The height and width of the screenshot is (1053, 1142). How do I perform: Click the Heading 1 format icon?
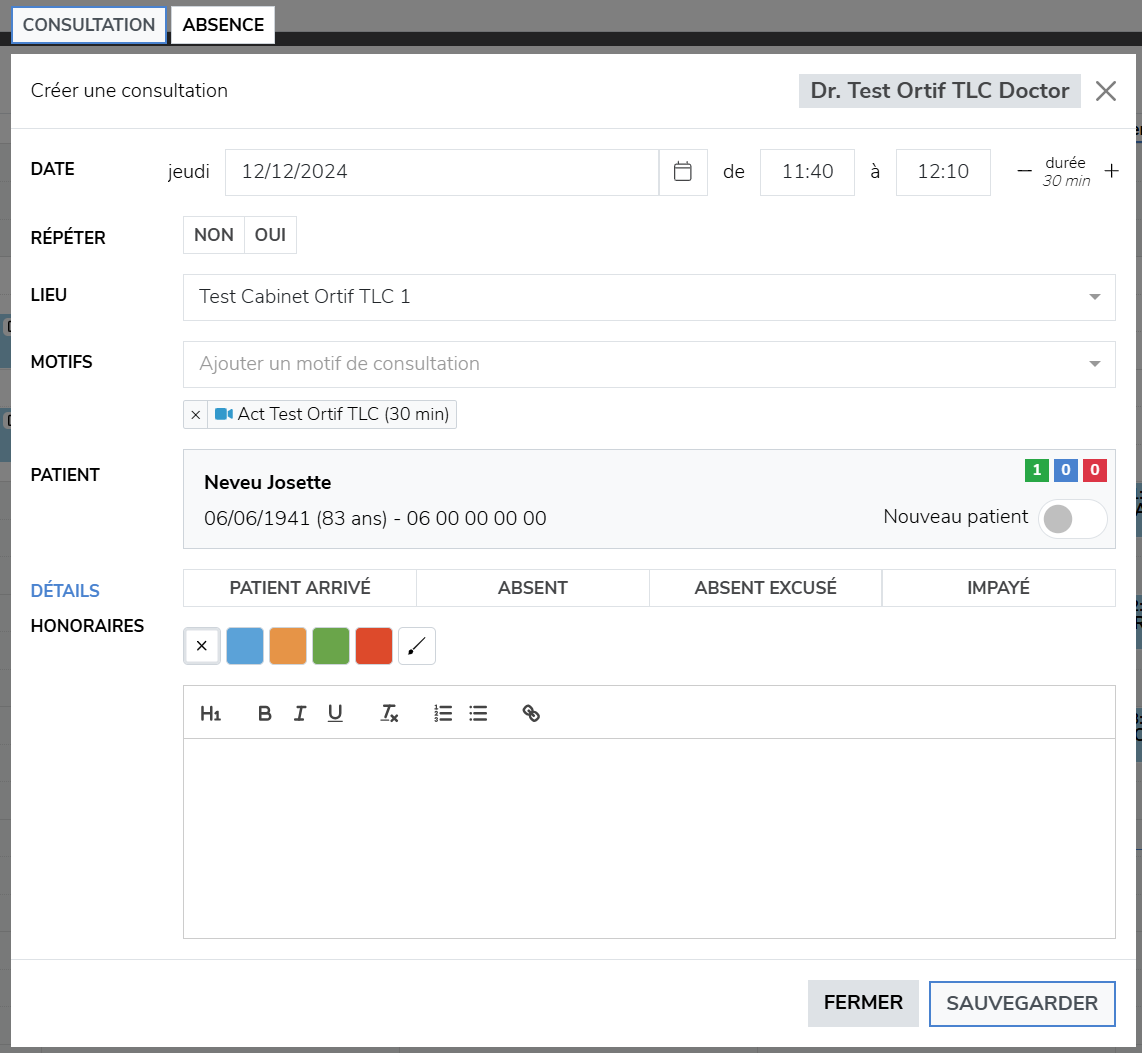pos(210,714)
